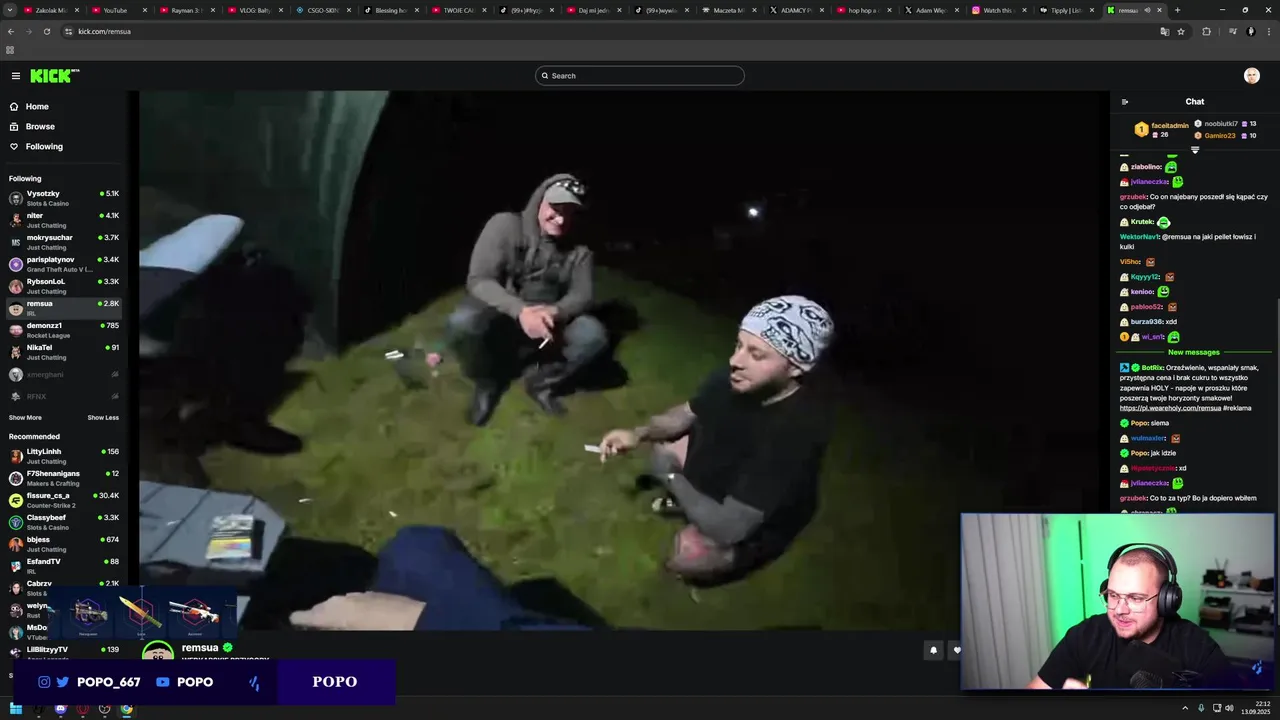Click Gamiro23 in chat leaderboard
Image resolution: width=1280 pixels, height=720 pixels.
pyautogui.click(x=1220, y=136)
